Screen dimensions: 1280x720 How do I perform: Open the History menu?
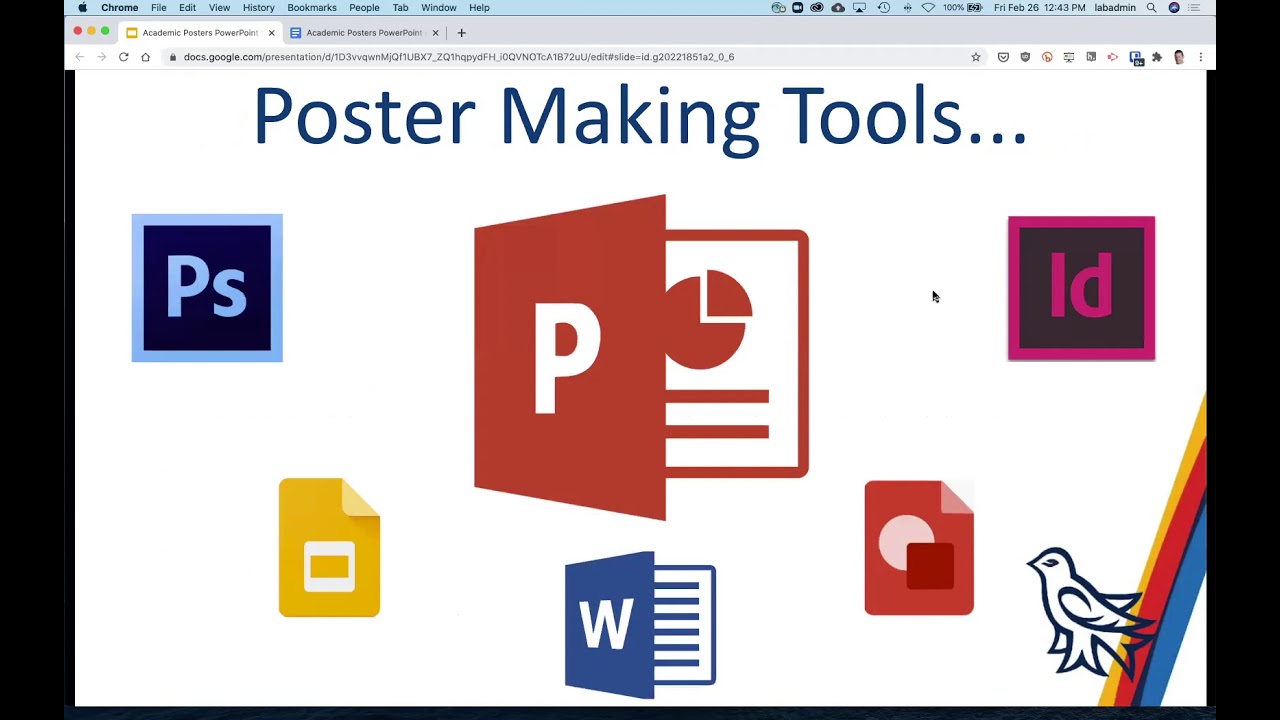[258, 8]
